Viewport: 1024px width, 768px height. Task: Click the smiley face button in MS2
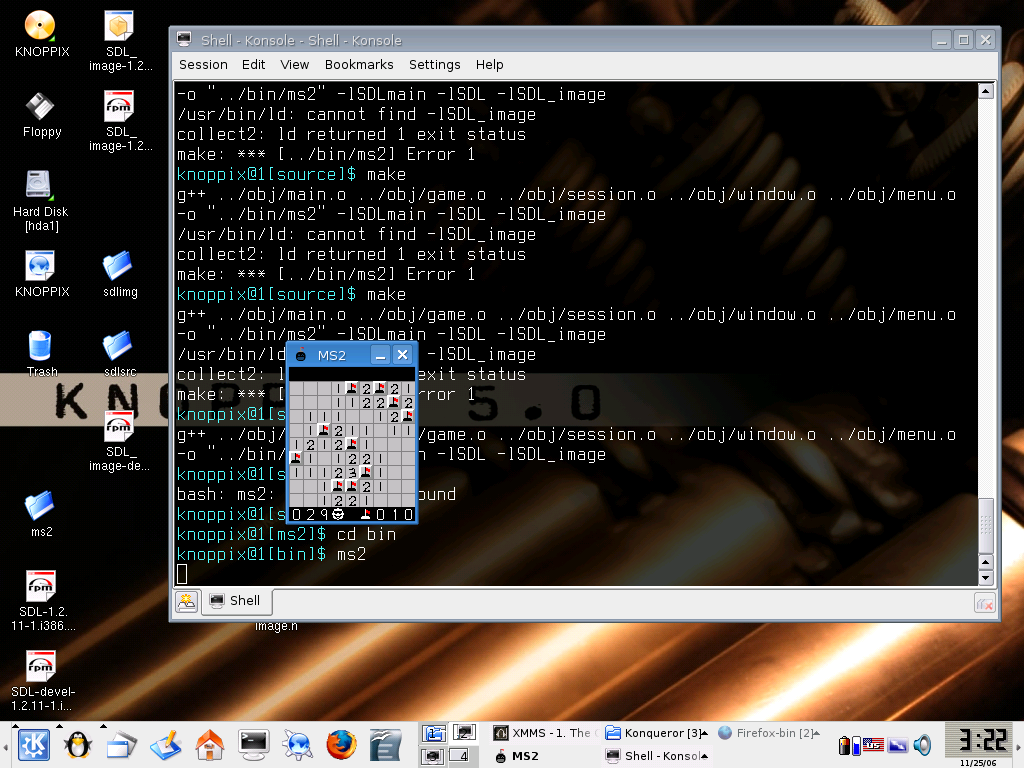point(337,514)
